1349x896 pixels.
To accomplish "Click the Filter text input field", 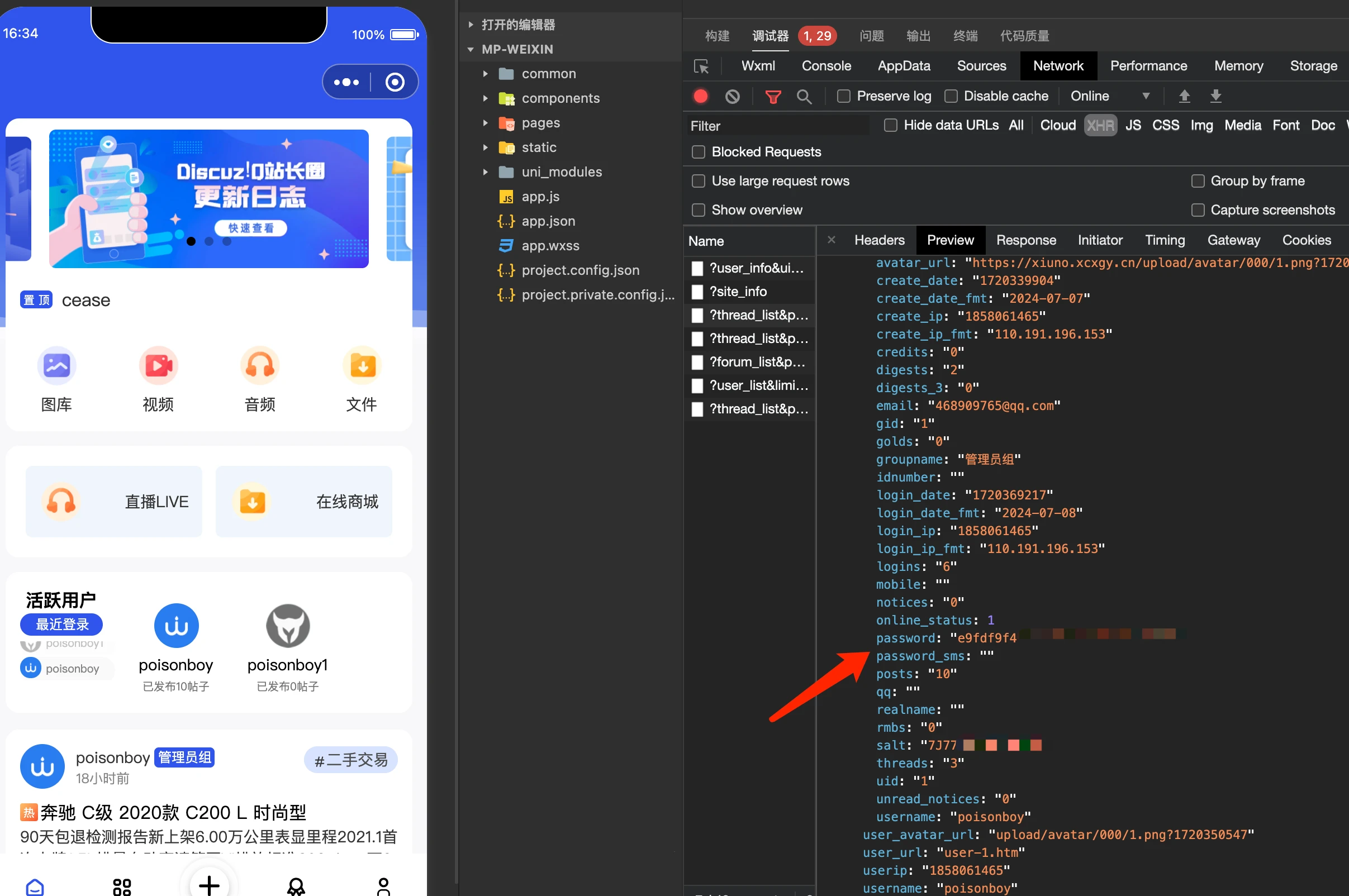I will pyautogui.click(x=777, y=126).
